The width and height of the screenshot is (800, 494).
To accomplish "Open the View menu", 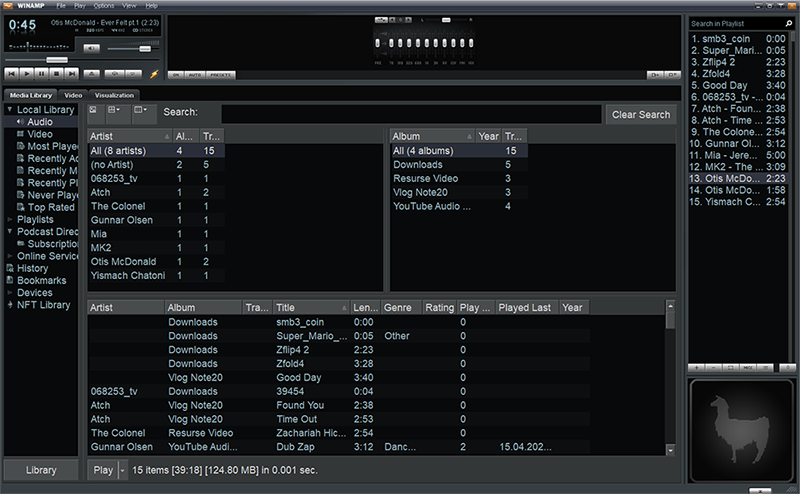I will (x=129, y=6).
